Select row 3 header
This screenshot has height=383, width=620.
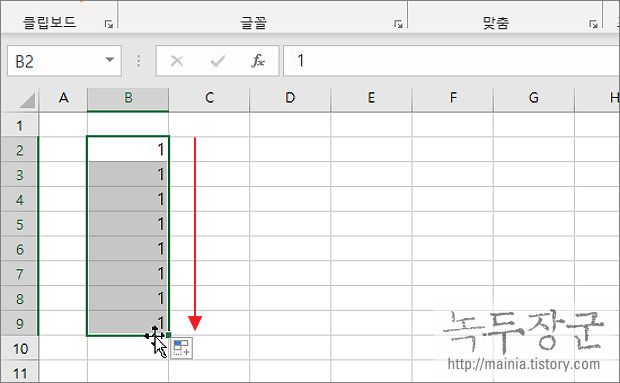[x=19, y=174]
